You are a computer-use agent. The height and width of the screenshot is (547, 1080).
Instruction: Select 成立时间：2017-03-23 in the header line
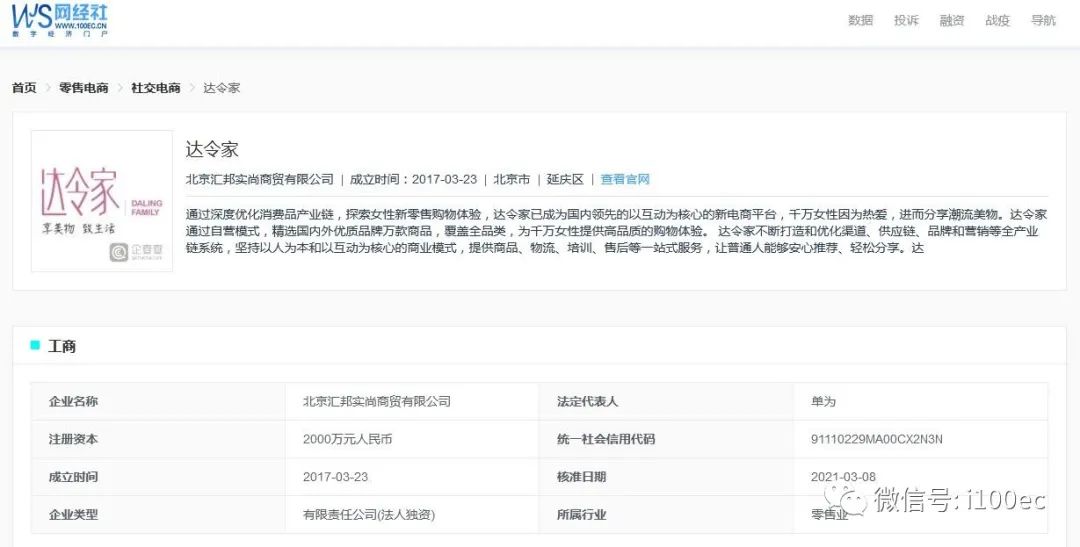pos(413,179)
